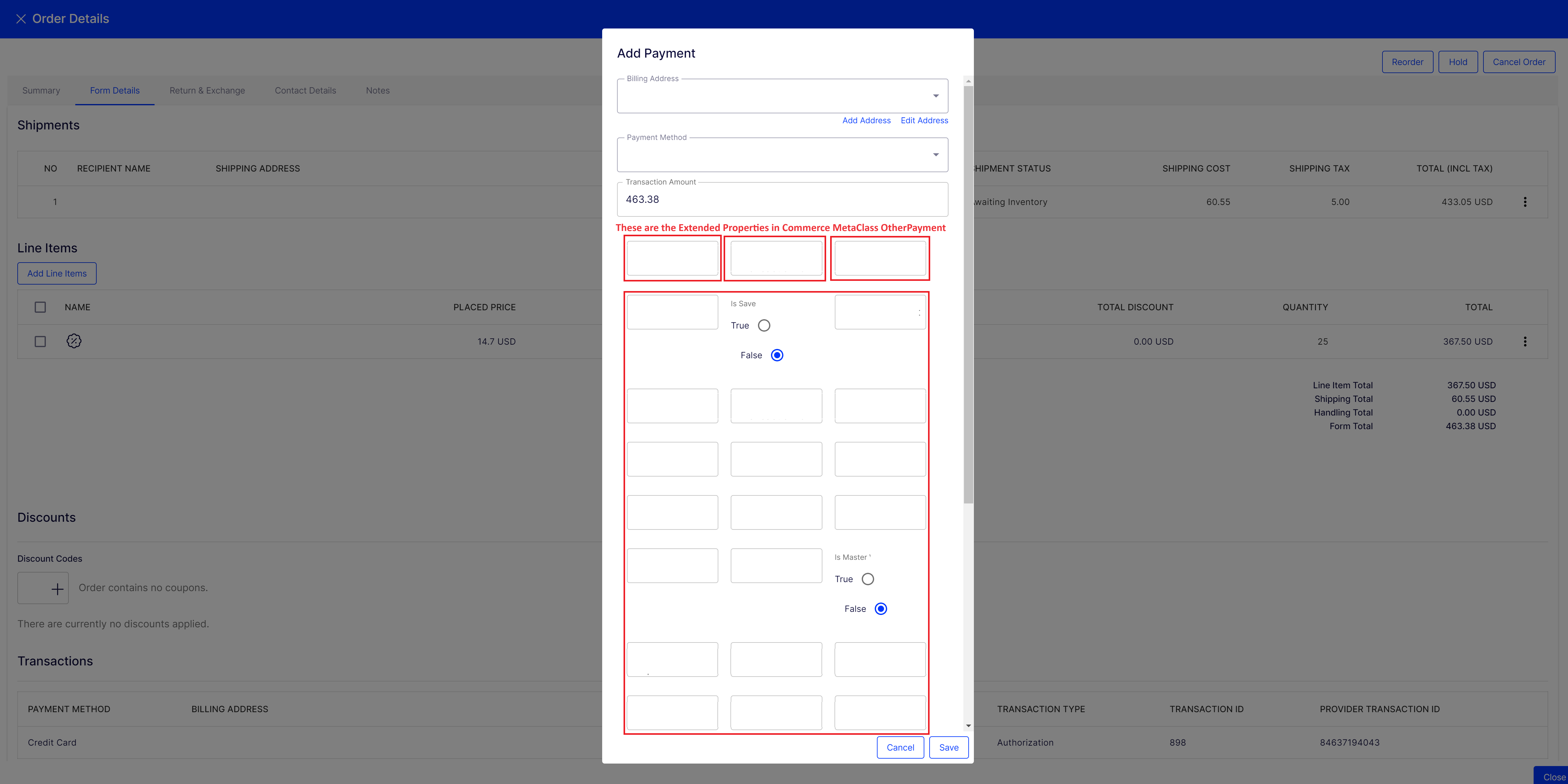Check the select-all line items checkbox
Image resolution: width=1568 pixels, height=784 pixels.
tap(40, 307)
